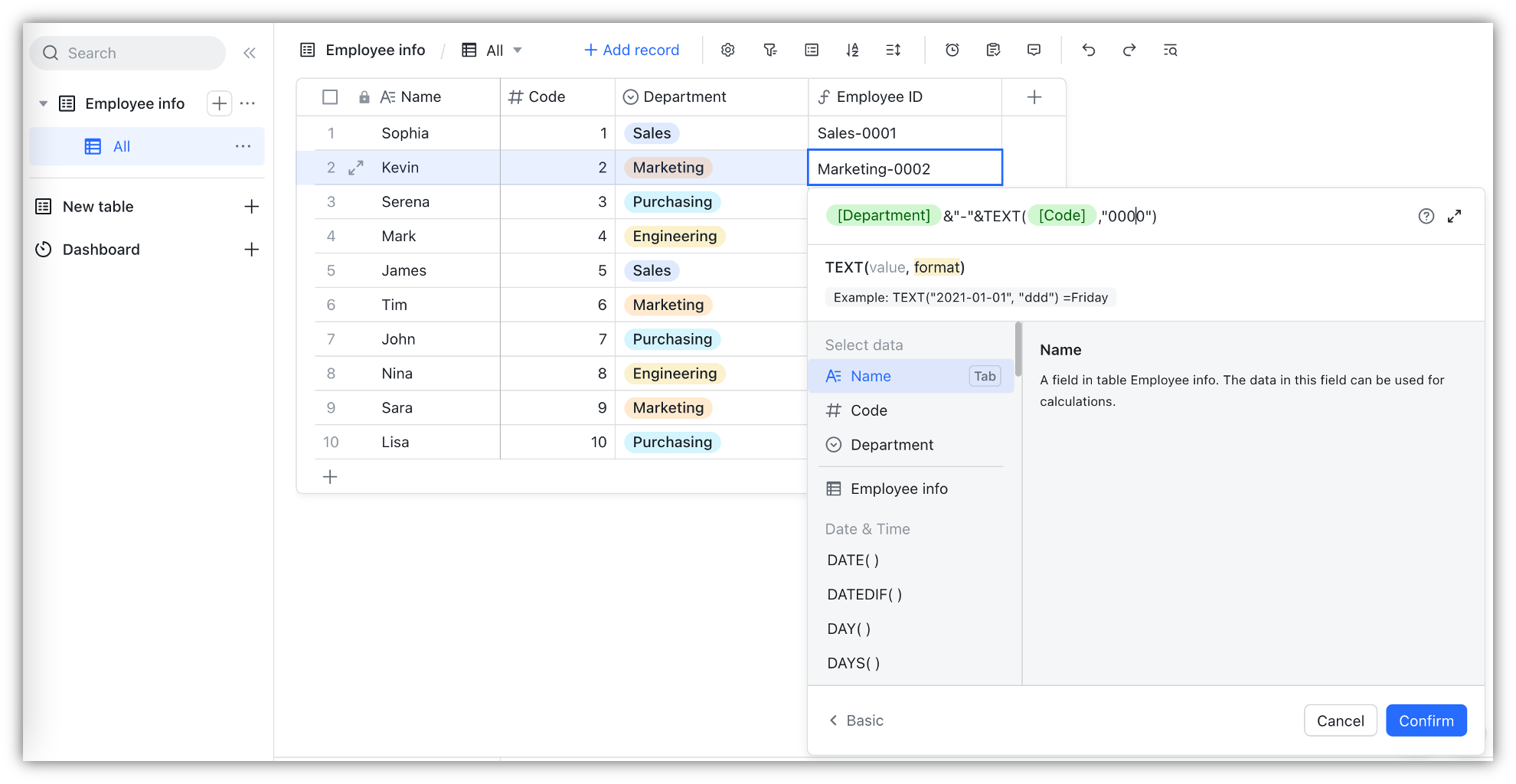Open Dashboard in the sidebar
Image resolution: width=1516 pixels, height=784 pixels.
[x=101, y=250]
